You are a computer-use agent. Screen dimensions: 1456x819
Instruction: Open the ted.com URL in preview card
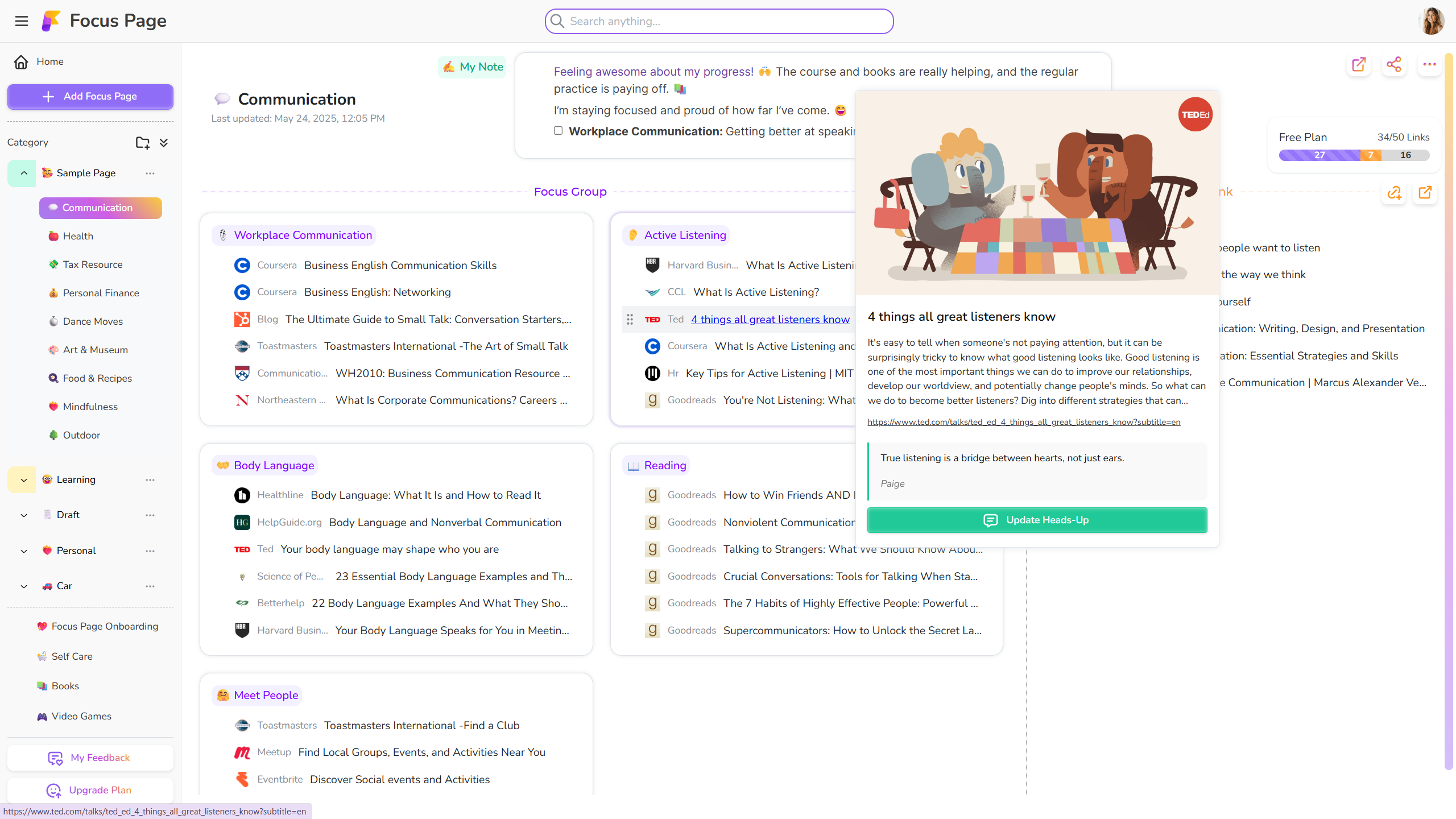(1024, 422)
